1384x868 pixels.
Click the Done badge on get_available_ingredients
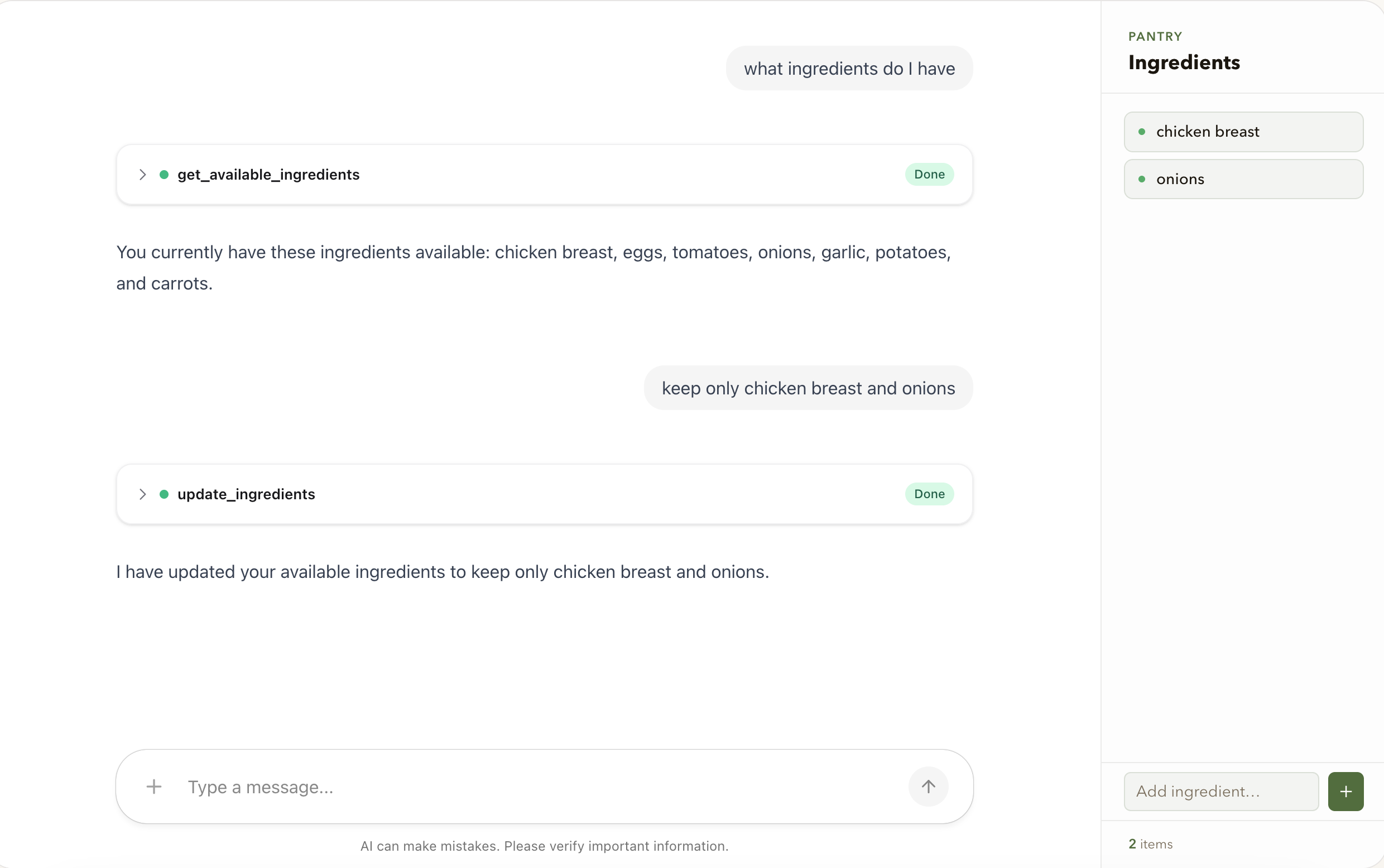point(929,175)
